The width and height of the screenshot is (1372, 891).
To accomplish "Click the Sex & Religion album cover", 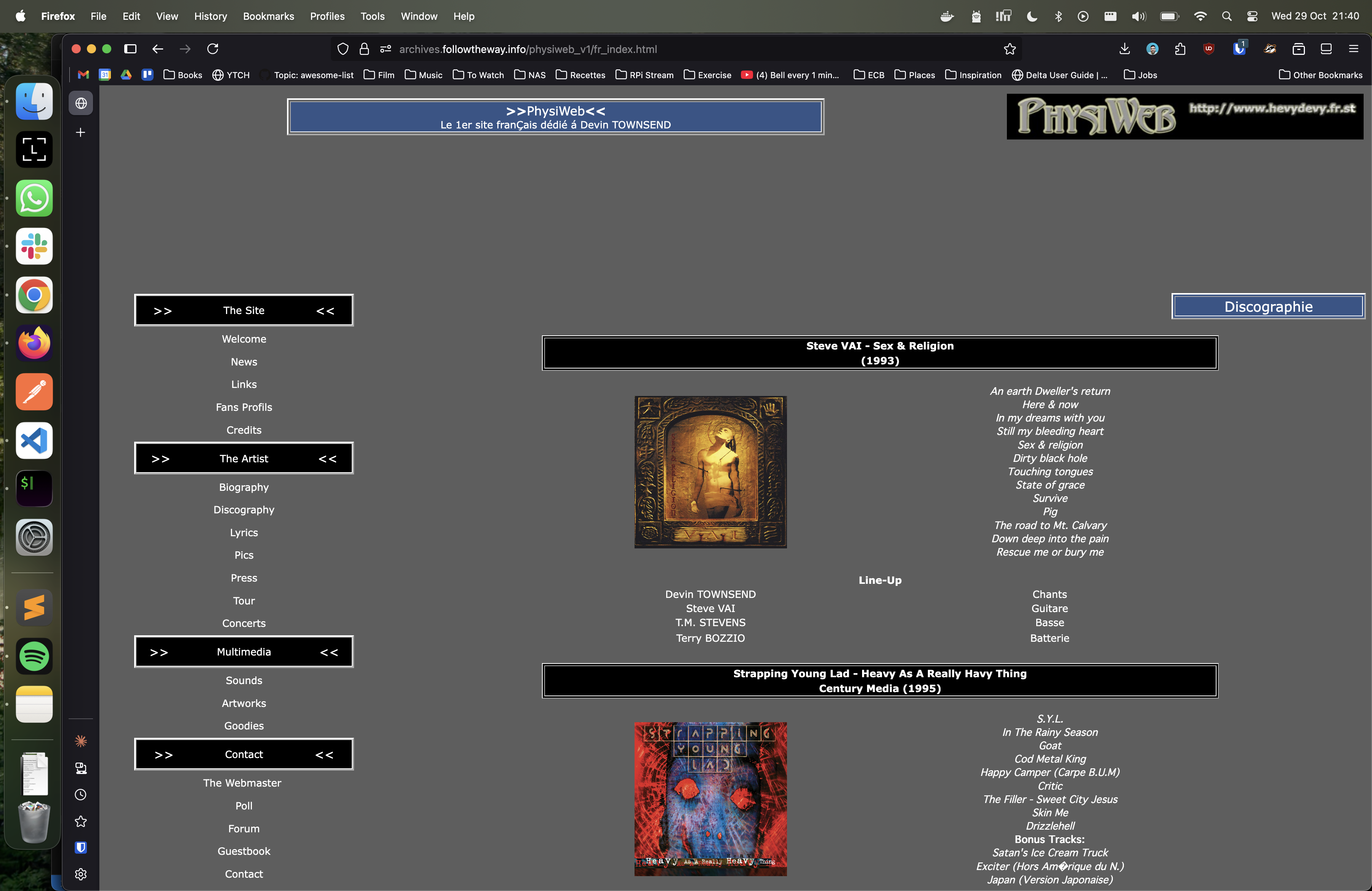I will 710,471.
